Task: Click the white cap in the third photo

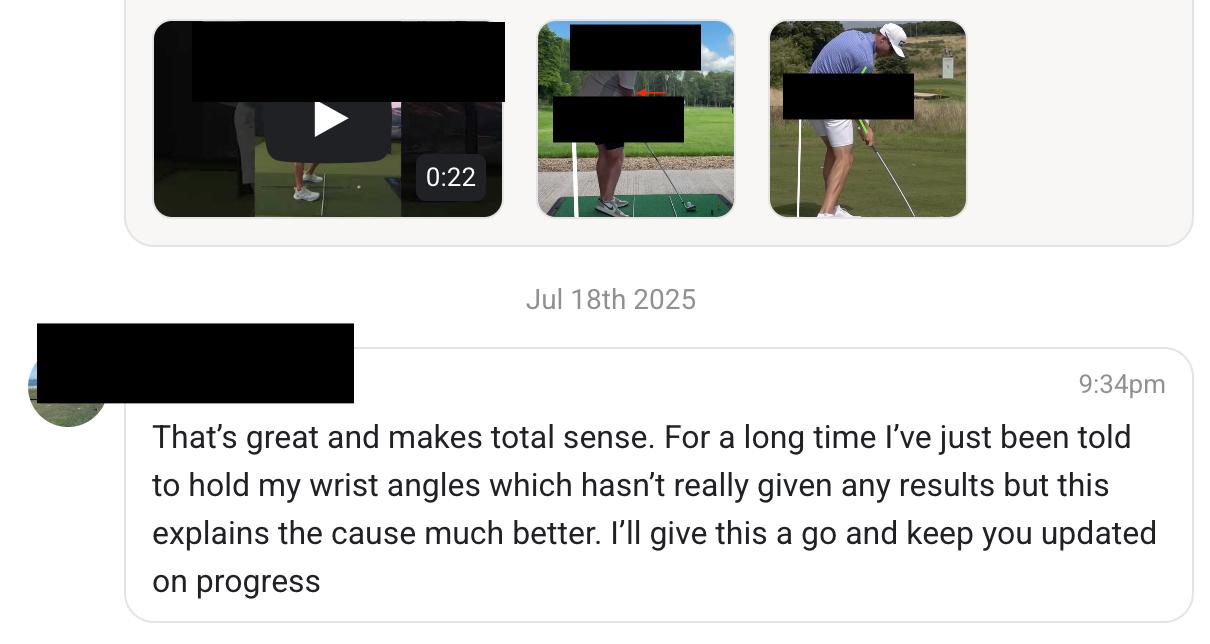Action: 893,39
